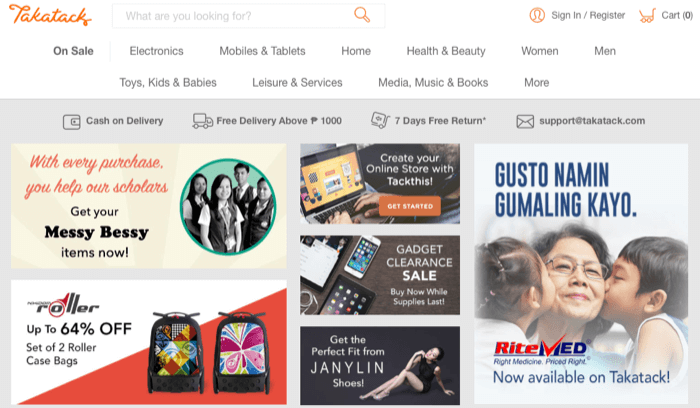The image size is (700, 408).
Task: Select the On Sale tab
Action: pos(73,51)
